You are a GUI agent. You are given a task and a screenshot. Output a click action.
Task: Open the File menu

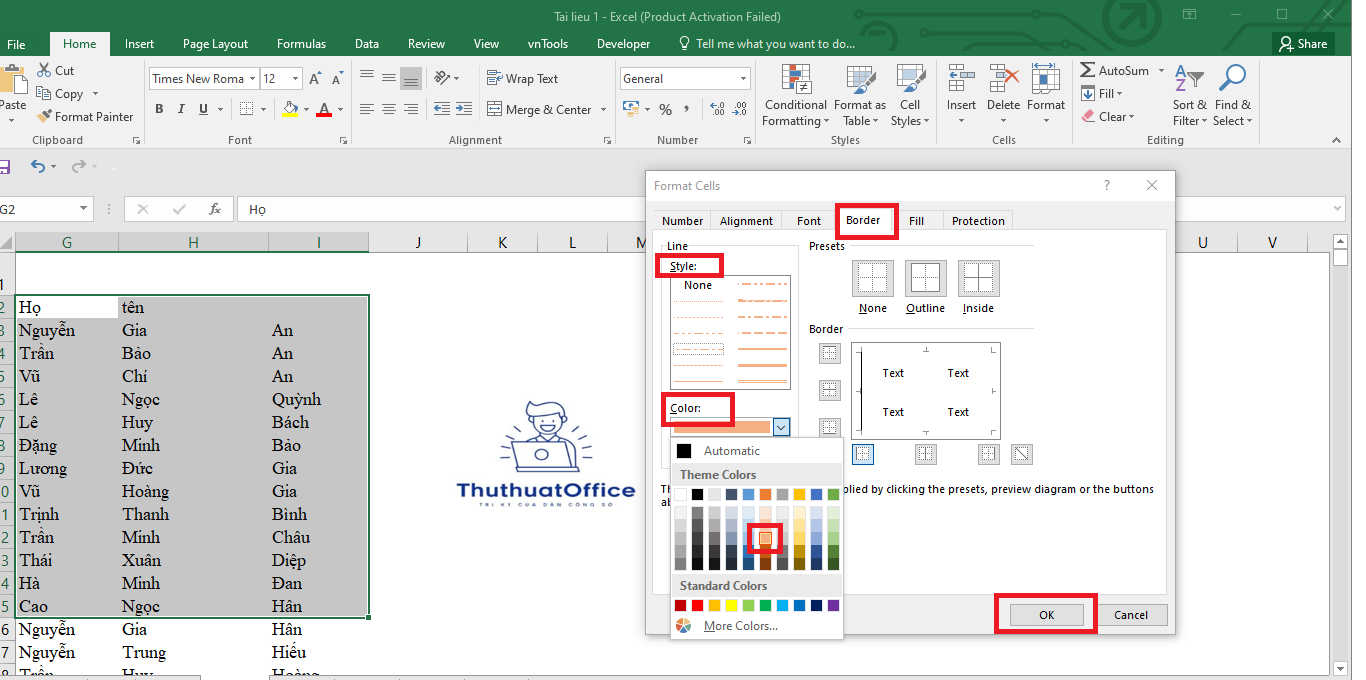click(x=16, y=44)
